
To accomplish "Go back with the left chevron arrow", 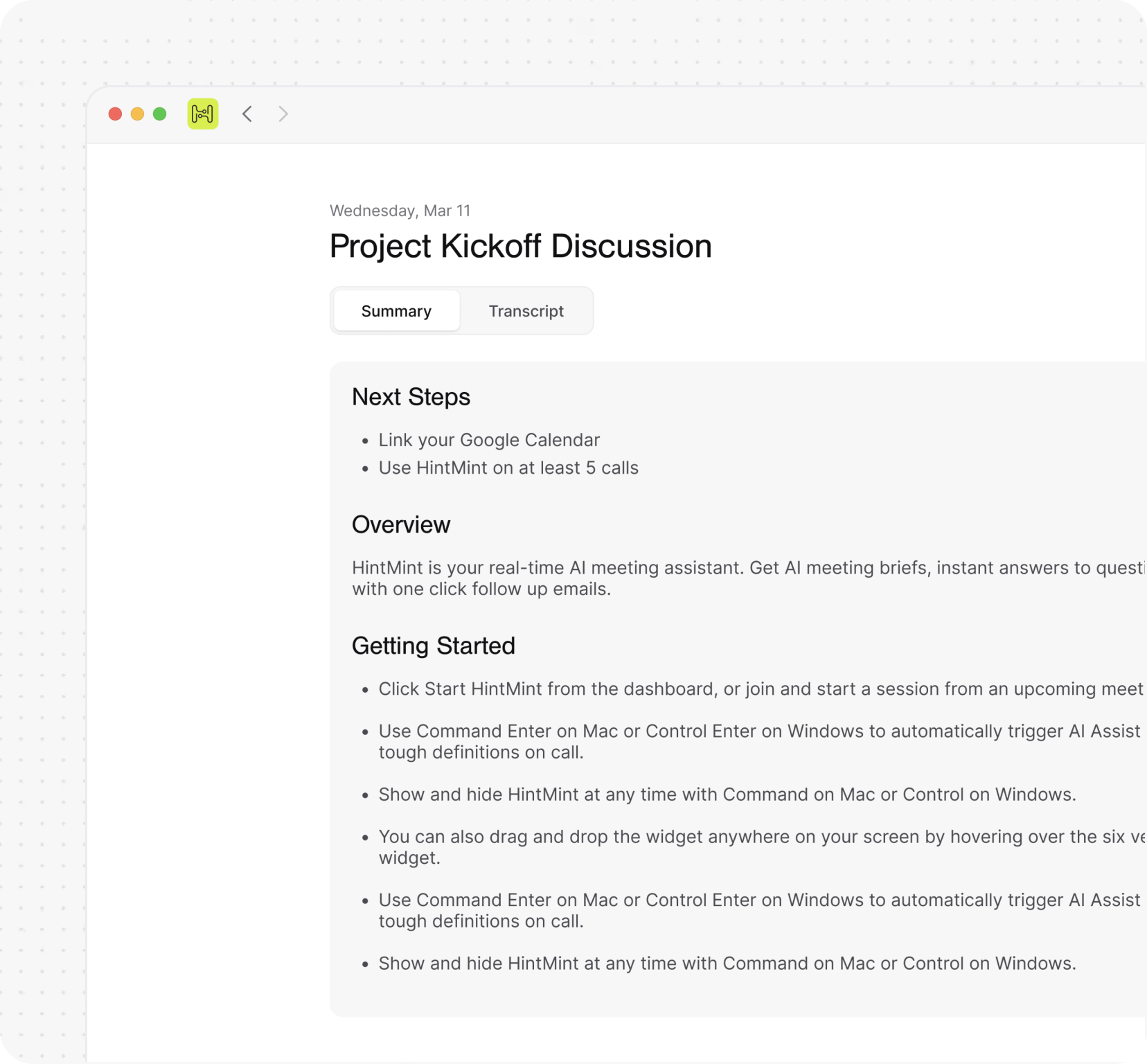I will pyautogui.click(x=247, y=114).
